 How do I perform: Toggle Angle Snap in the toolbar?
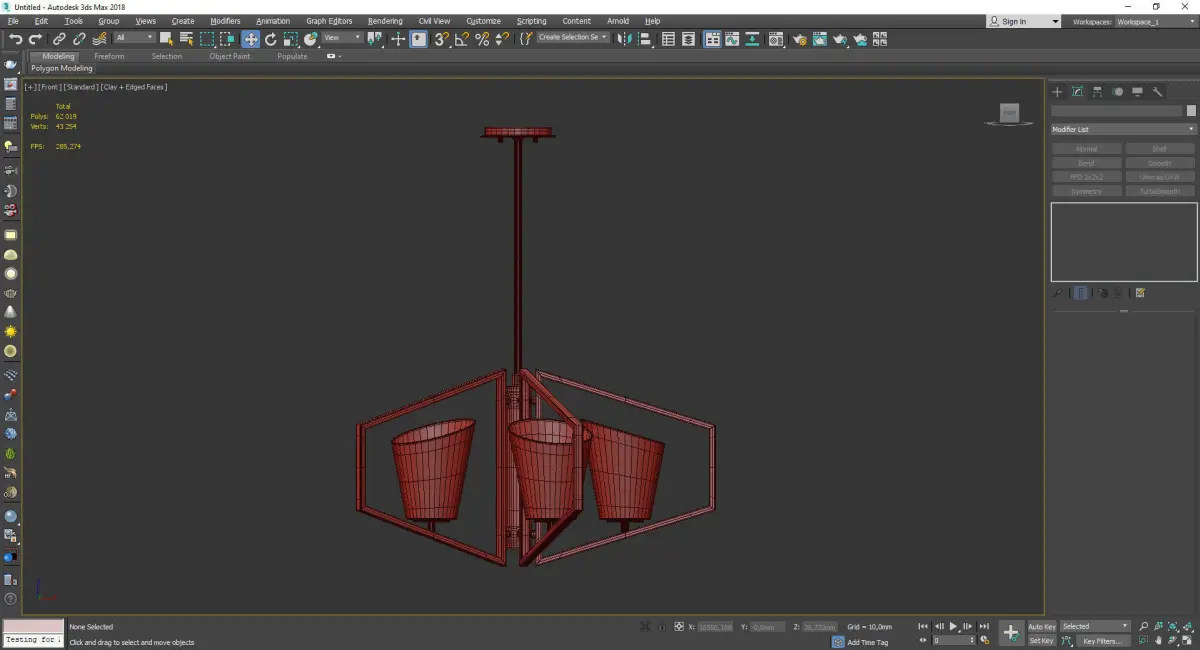tap(461, 39)
